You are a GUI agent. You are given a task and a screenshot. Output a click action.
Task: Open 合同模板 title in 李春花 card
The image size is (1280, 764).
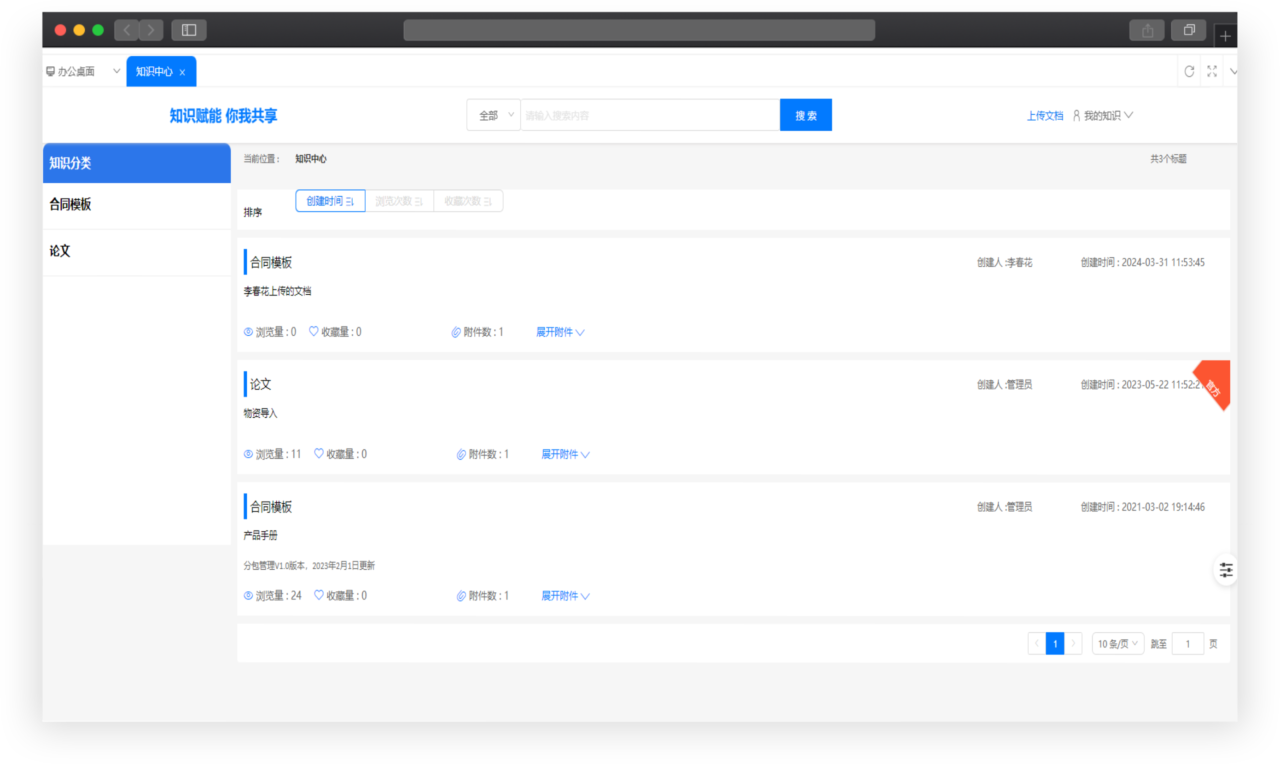(x=271, y=262)
